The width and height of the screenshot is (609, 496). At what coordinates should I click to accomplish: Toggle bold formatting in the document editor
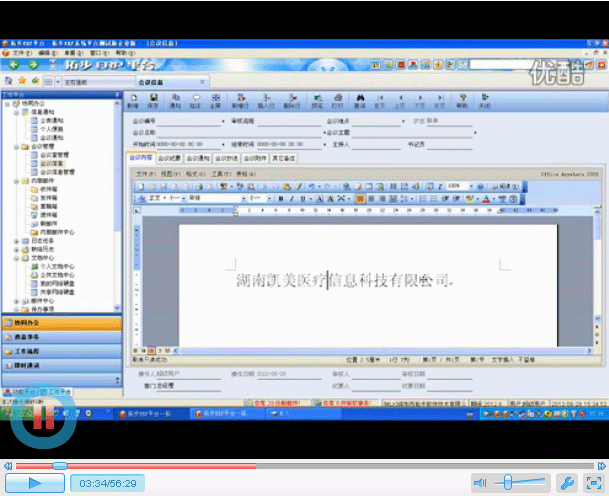click(281, 199)
